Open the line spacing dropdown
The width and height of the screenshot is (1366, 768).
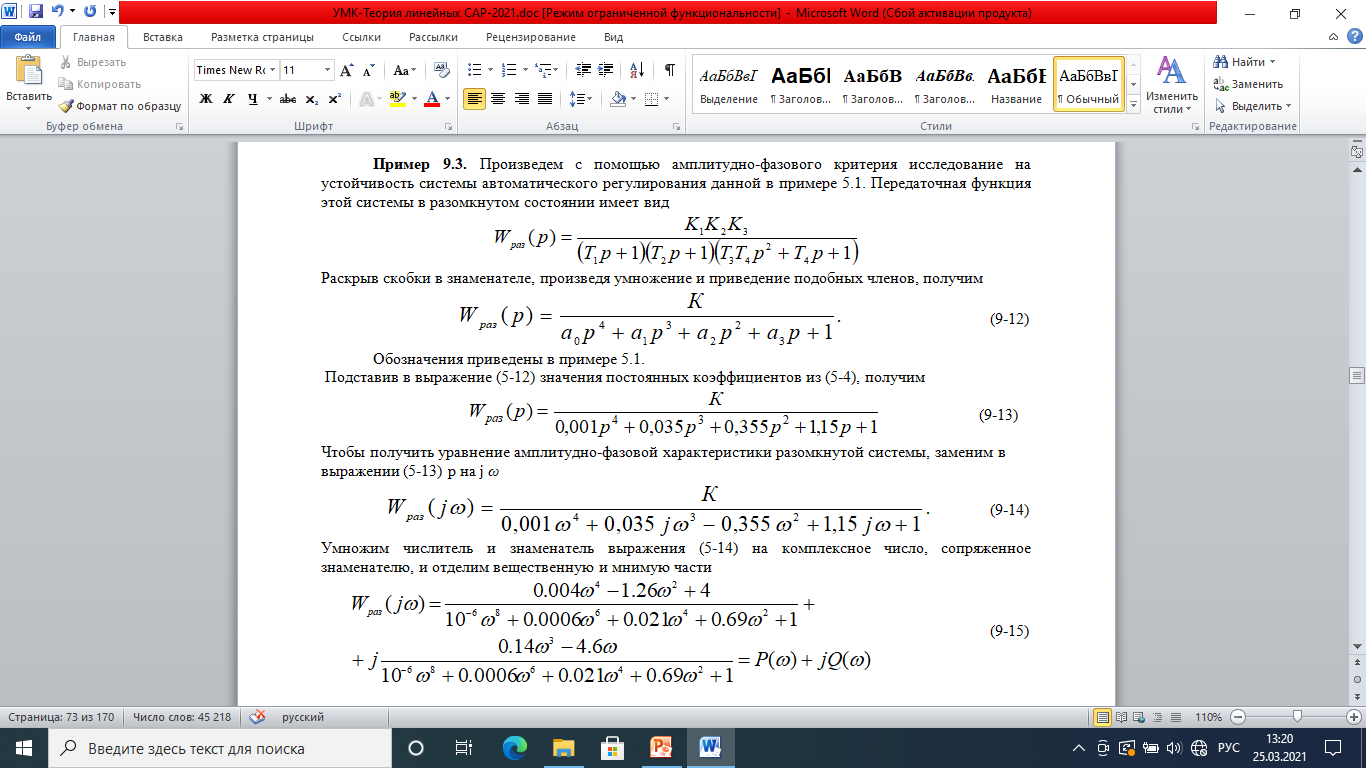(581, 98)
